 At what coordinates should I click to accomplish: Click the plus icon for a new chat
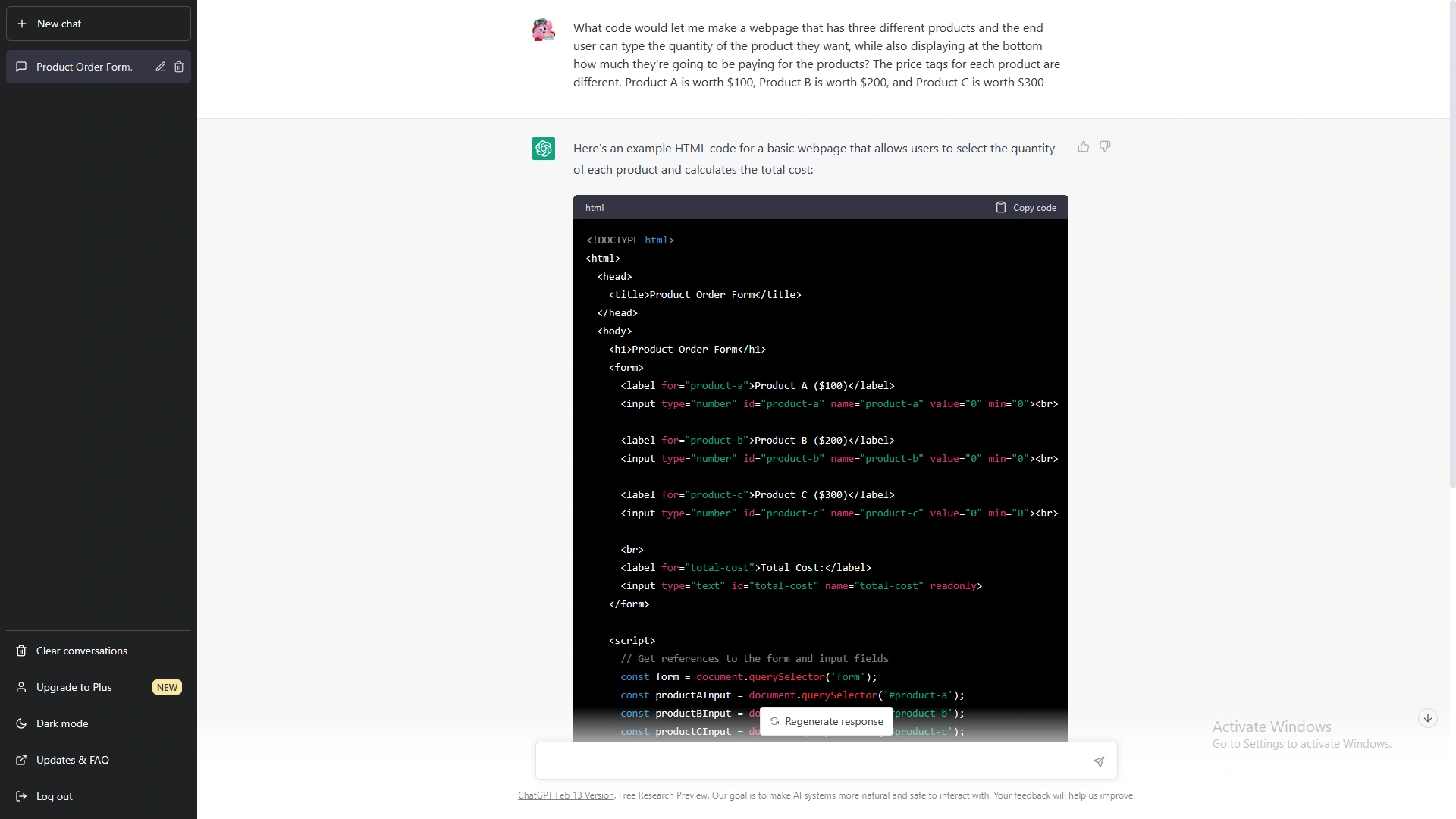[x=22, y=24]
